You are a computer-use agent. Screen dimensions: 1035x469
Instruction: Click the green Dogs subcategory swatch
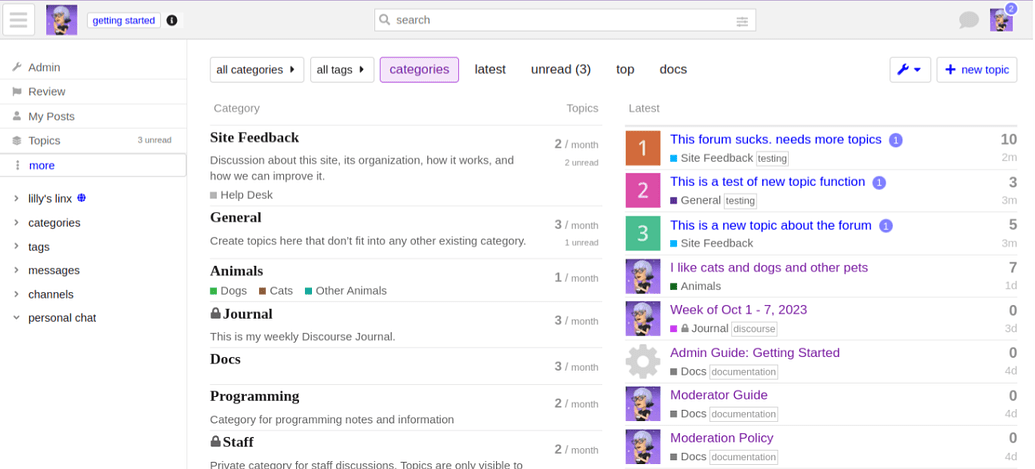(x=214, y=291)
